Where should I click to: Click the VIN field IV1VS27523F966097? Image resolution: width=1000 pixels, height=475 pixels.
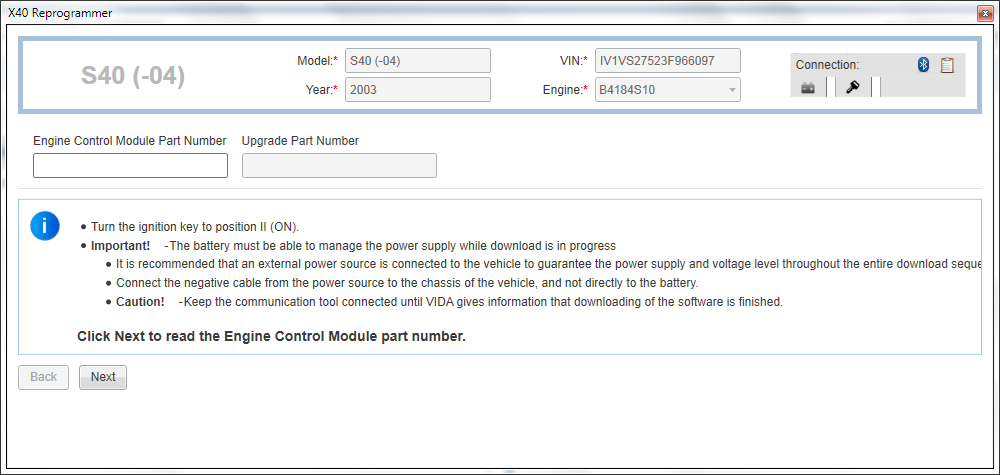[x=668, y=61]
